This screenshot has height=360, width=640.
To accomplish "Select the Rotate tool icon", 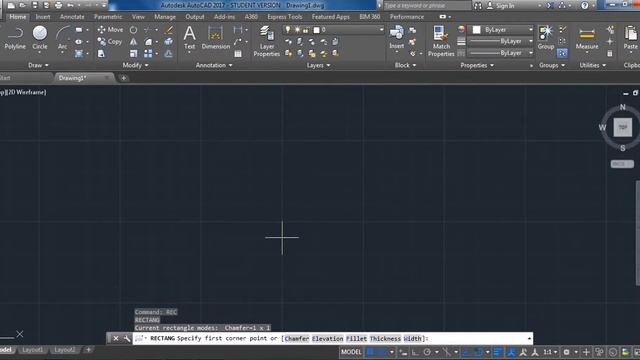I will click(x=133, y=30).
